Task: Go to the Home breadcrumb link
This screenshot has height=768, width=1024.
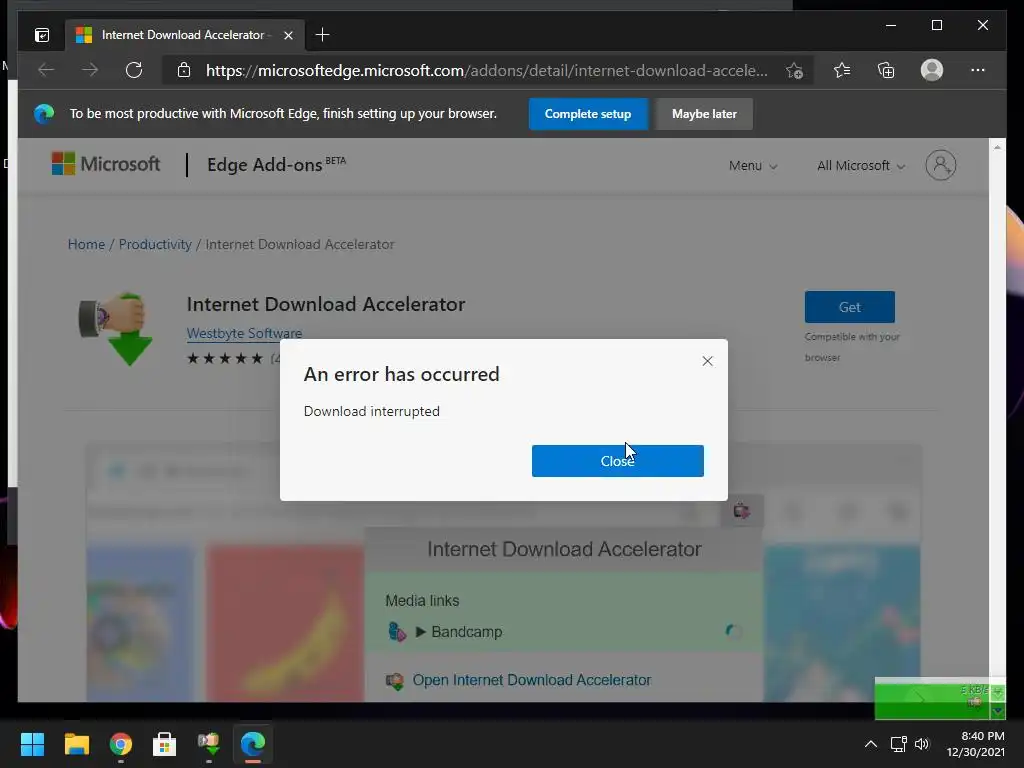Action: 86,244
